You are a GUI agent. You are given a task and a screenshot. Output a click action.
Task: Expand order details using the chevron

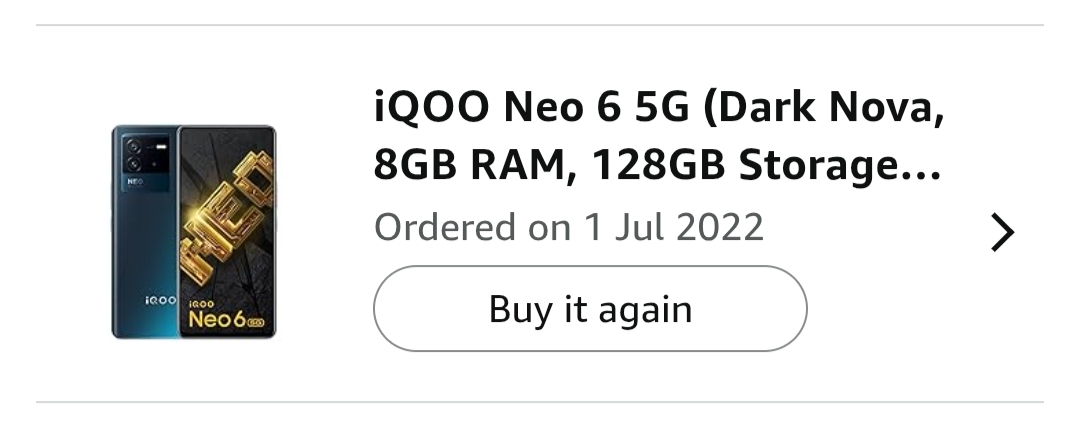(x=1001, y=233)
